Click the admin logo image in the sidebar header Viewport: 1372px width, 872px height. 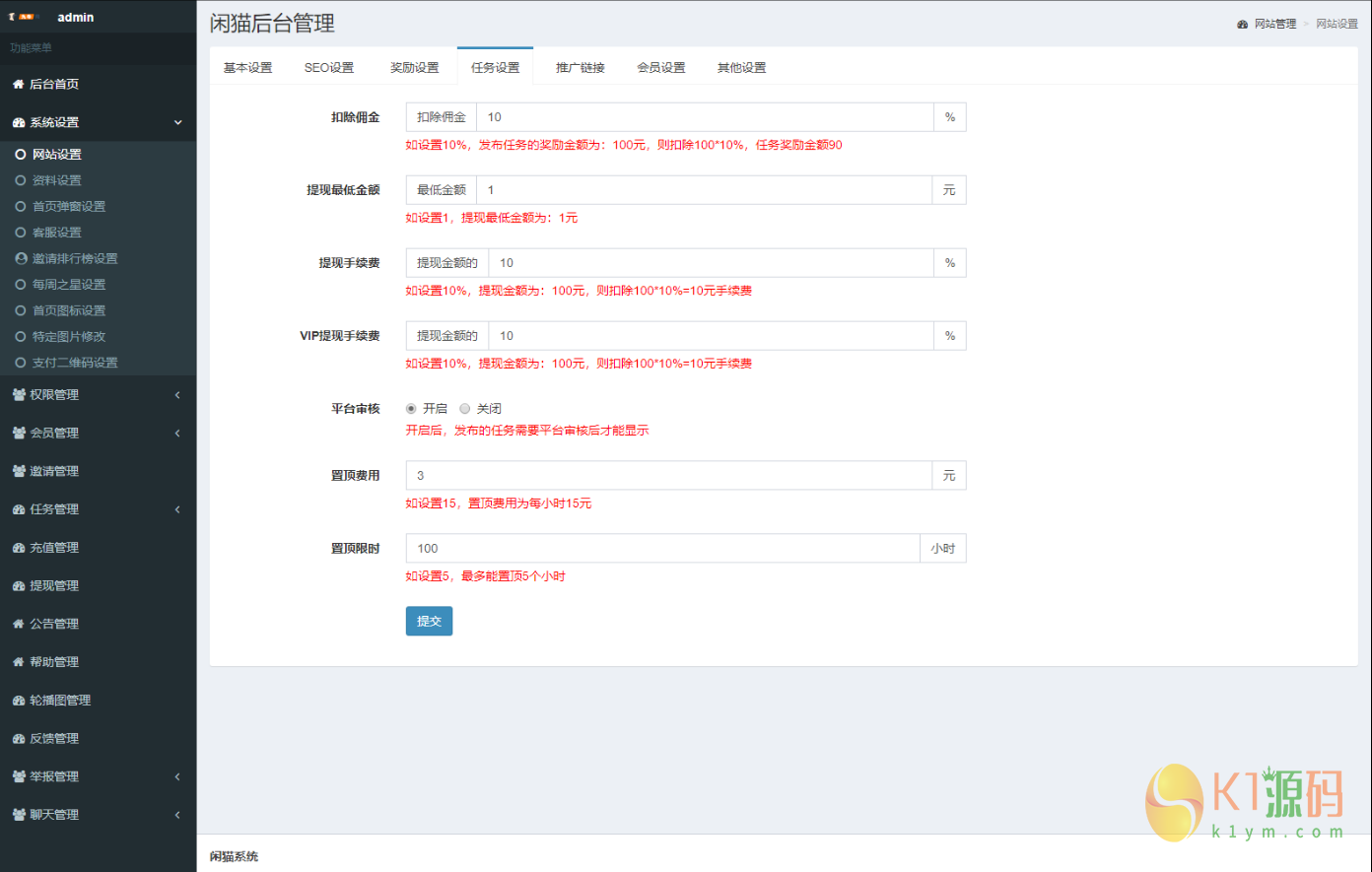(24, 18)
